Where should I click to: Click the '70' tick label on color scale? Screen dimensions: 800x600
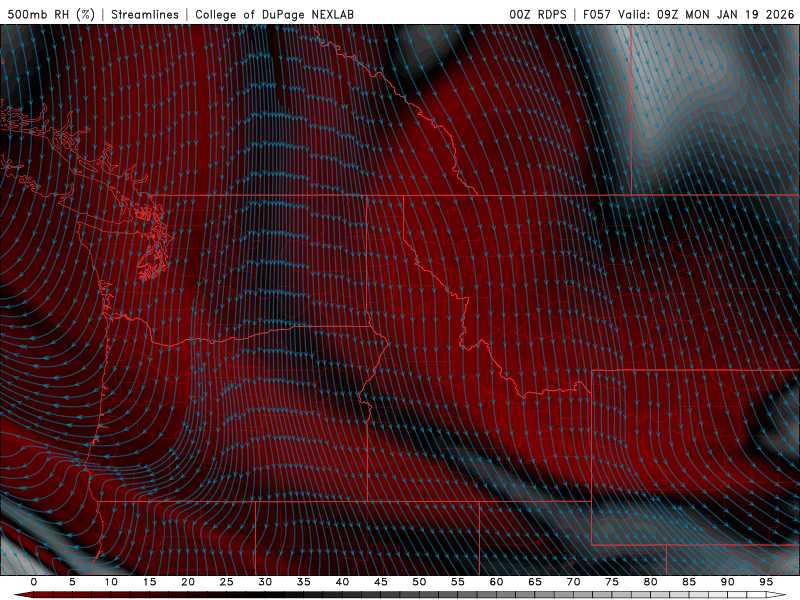(573, 582)
